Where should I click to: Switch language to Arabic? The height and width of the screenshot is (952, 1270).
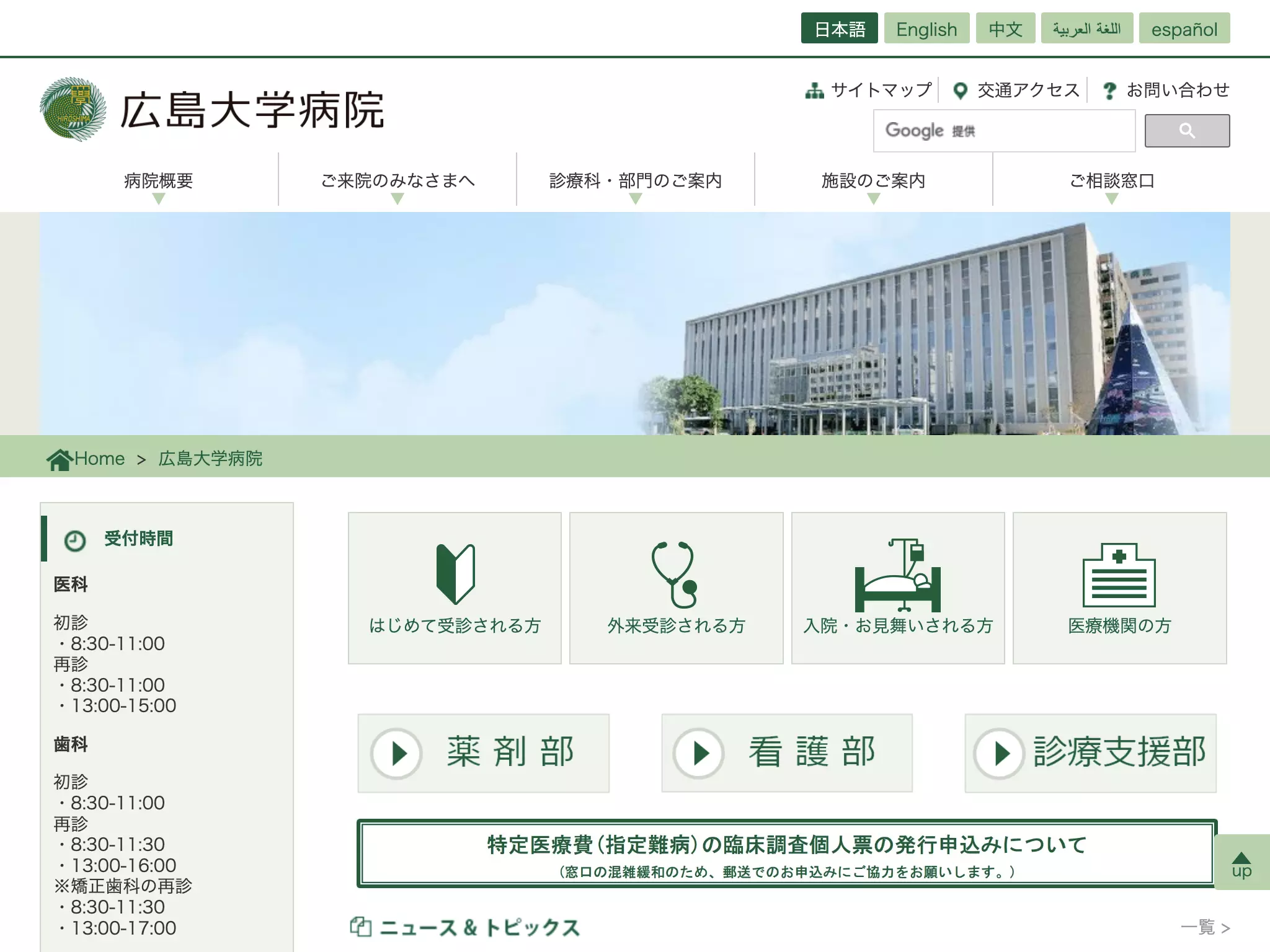click(x=1087, y=29)
